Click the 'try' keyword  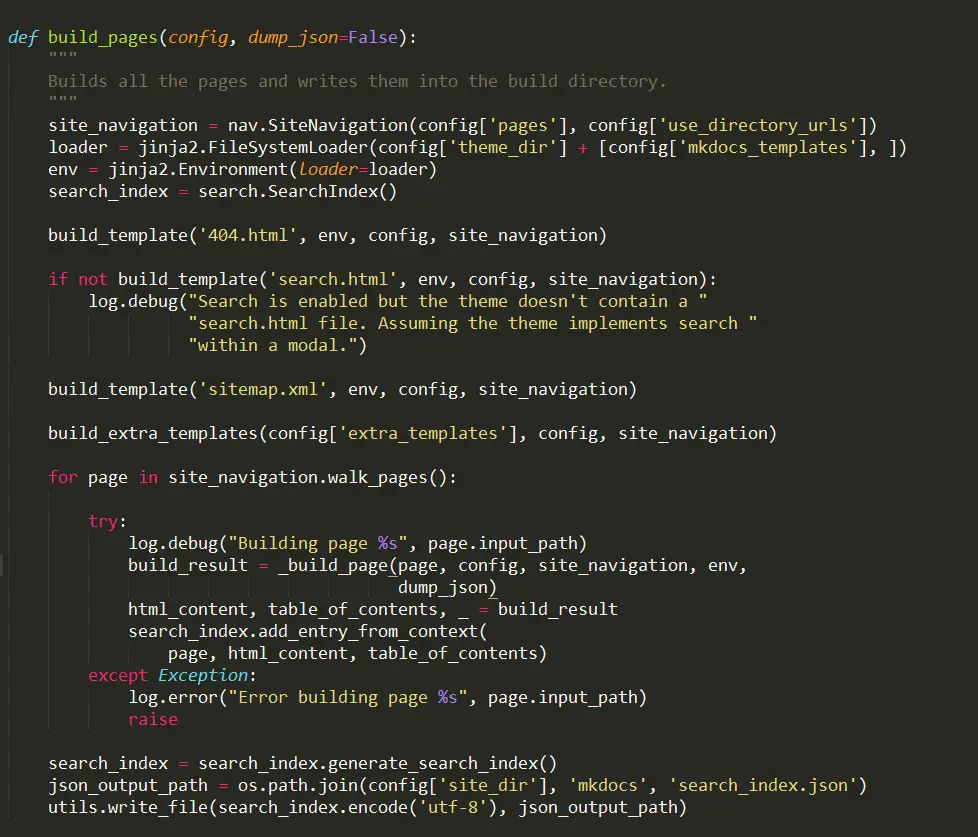103,521
